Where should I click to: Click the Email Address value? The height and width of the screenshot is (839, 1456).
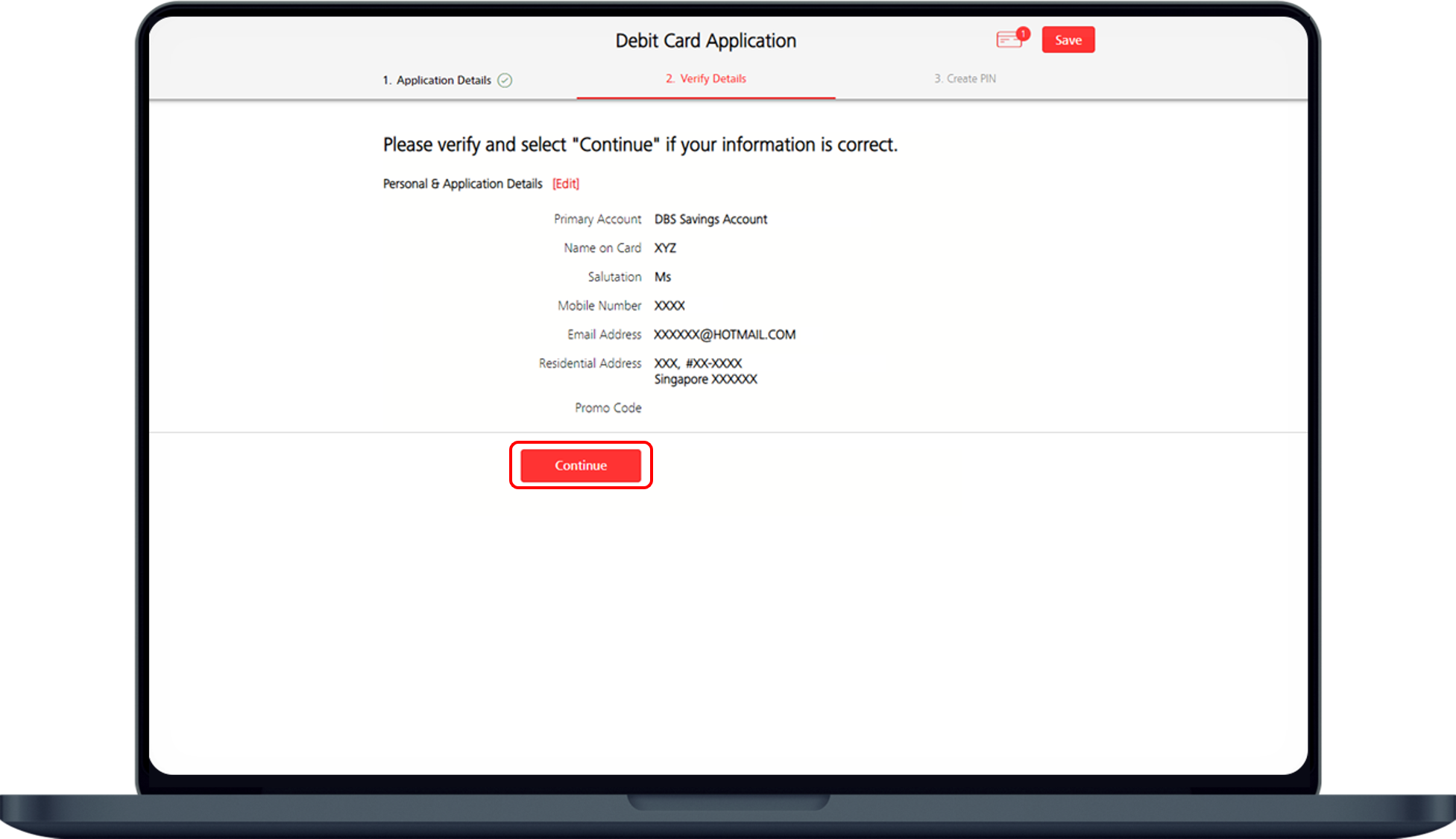tap(725, 334)
